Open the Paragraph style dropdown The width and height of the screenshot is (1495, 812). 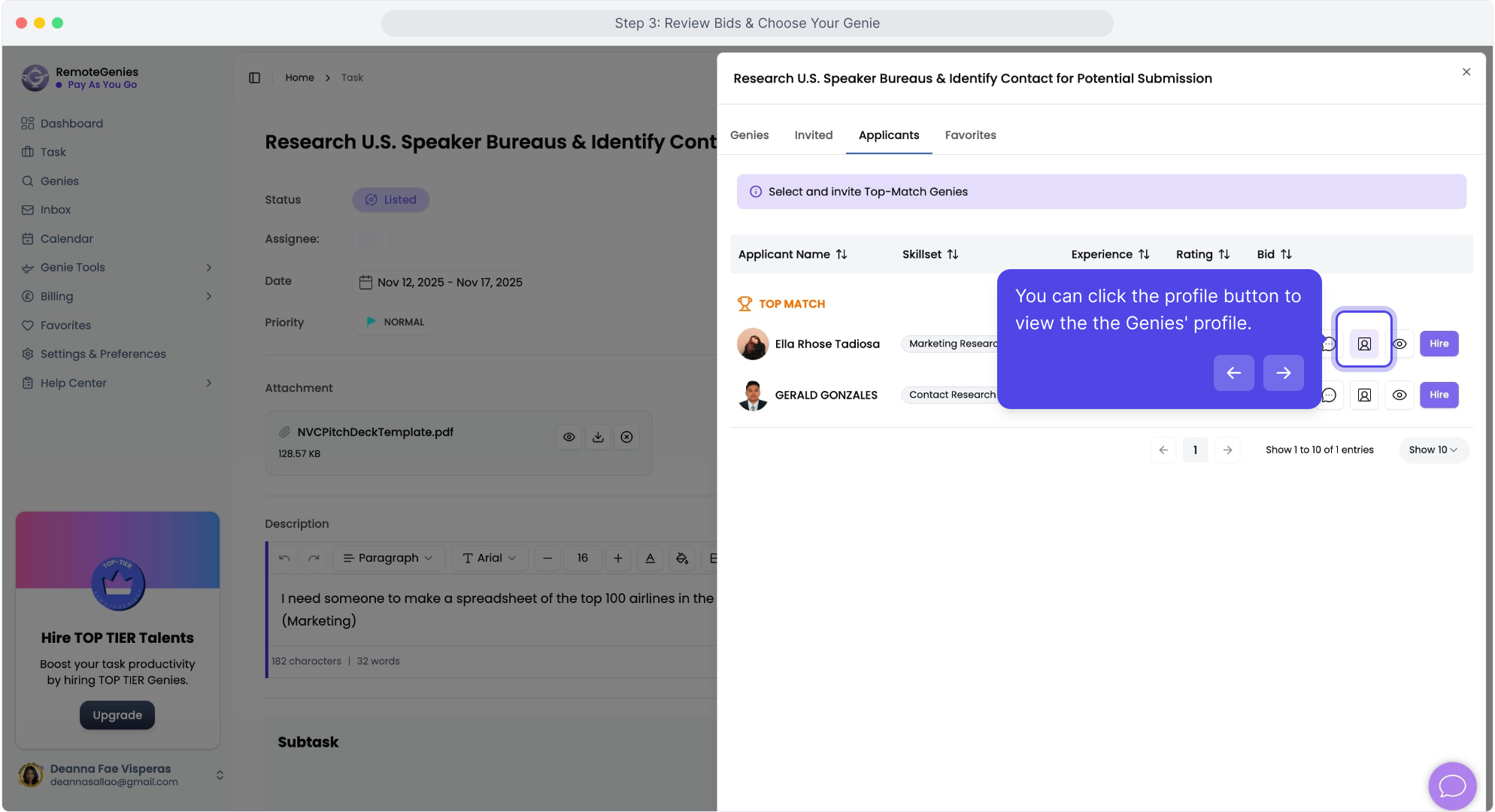388,558
